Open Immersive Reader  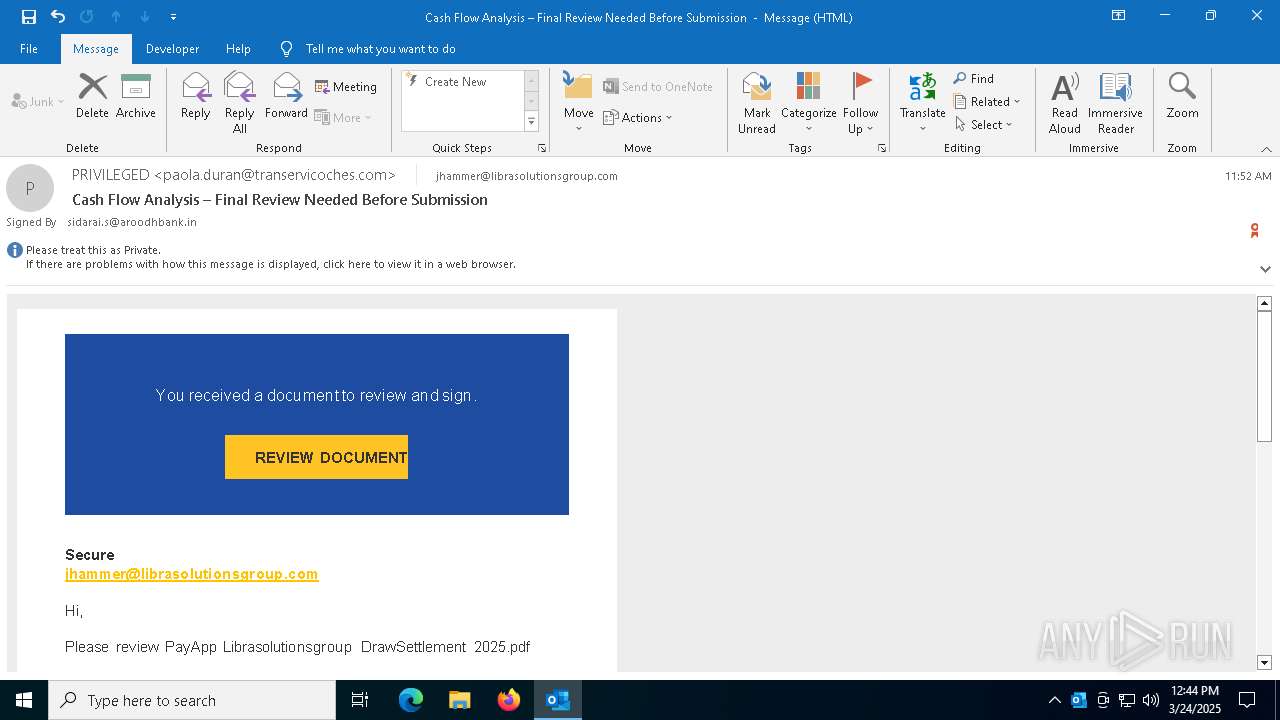[x=1115, y=102]
